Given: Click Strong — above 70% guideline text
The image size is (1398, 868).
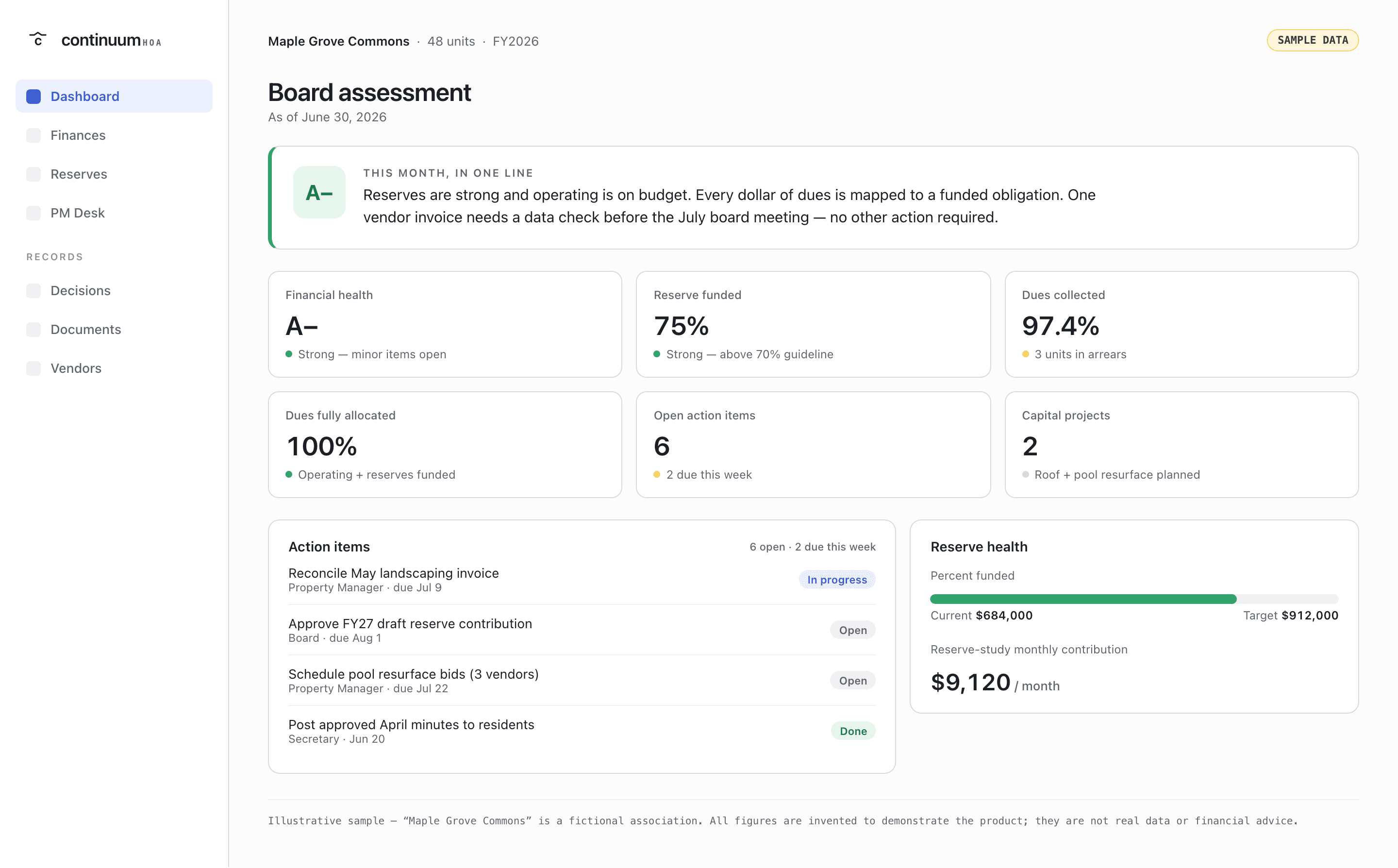Looking at the screenshot, I should 749,354.
